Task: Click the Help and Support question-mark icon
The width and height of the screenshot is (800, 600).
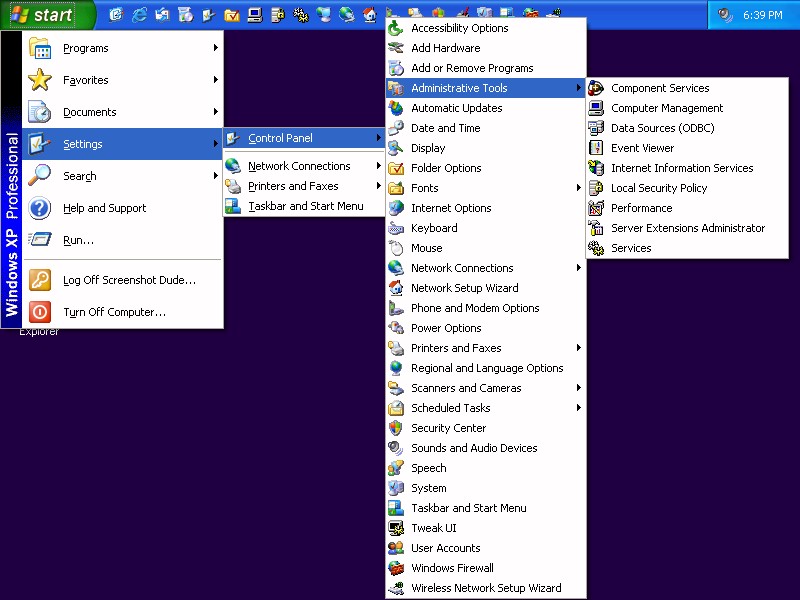Action: [x=40, y=208]
